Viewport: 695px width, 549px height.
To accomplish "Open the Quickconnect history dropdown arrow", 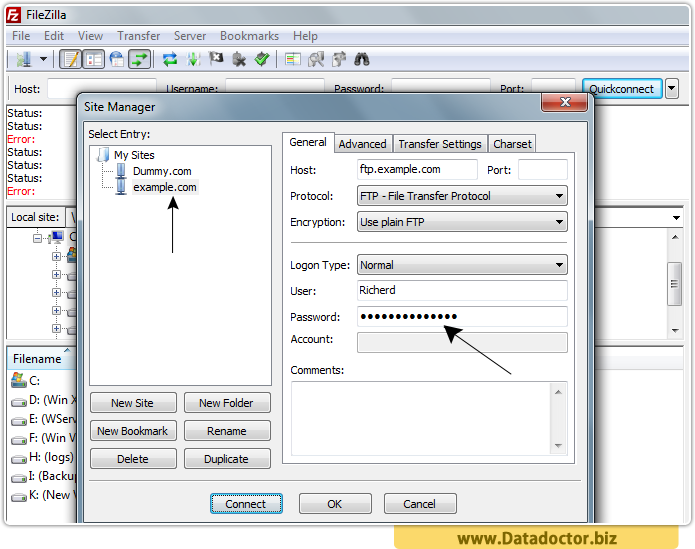I will click(672, 89).
